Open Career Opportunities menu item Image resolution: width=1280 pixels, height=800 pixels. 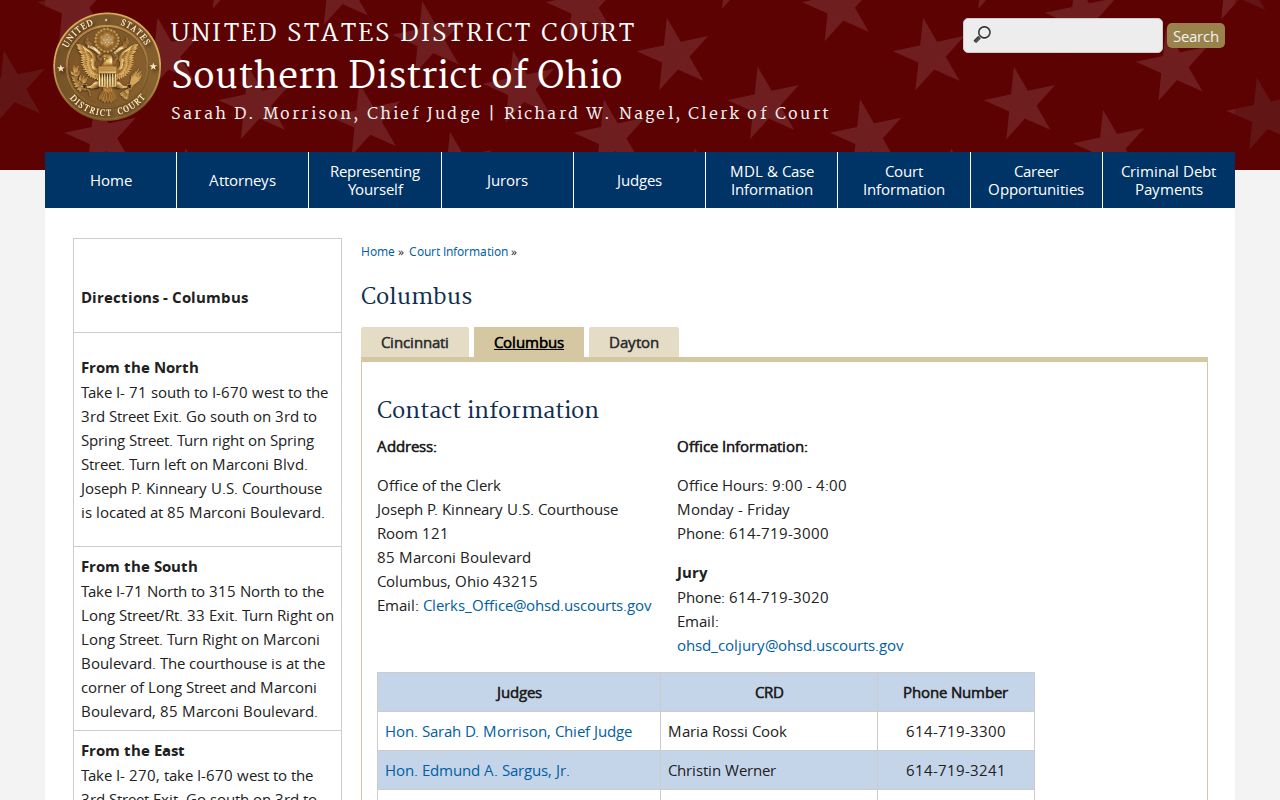pos(1036,180)
